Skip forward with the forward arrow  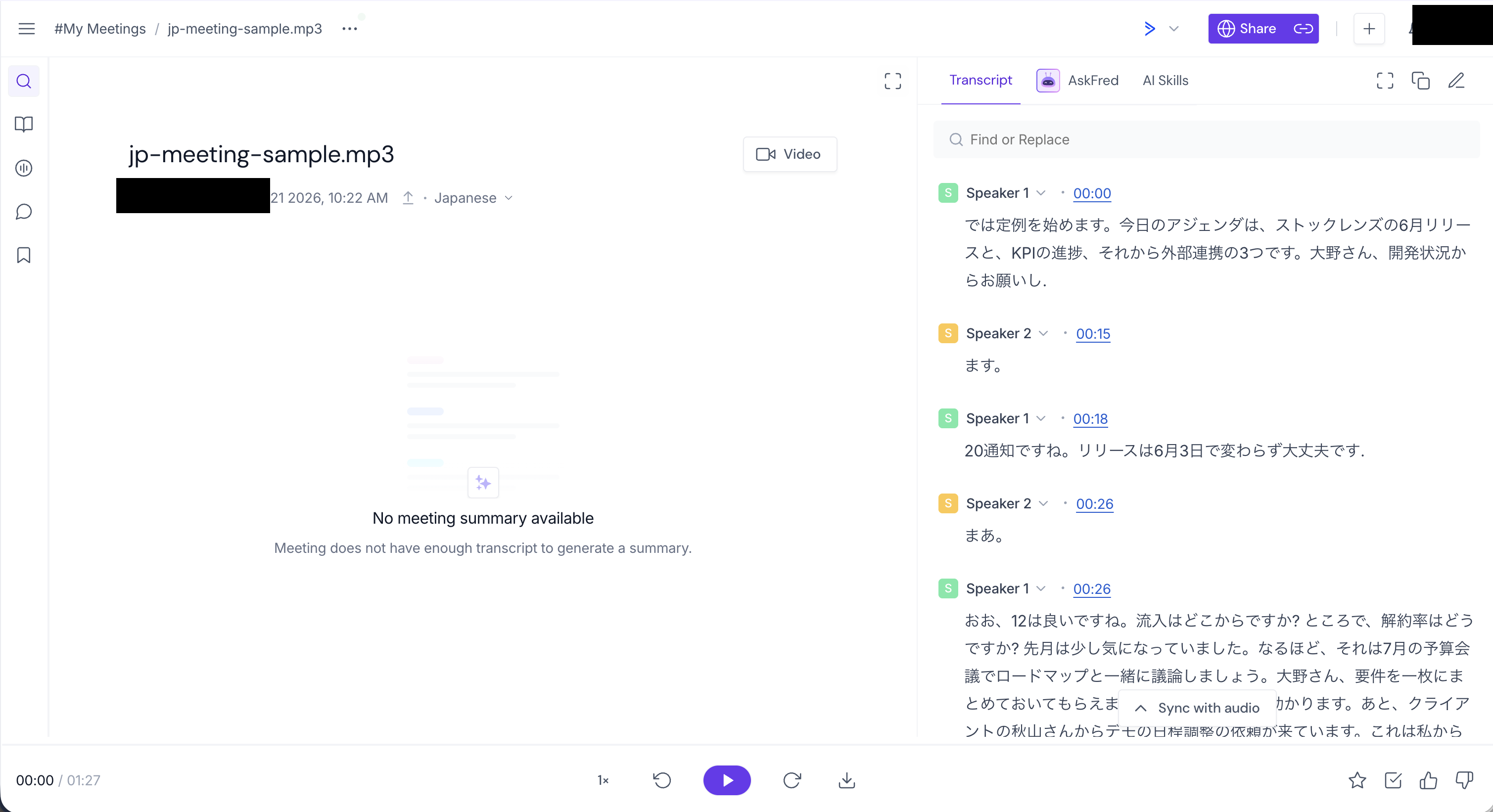coord(792,780)
